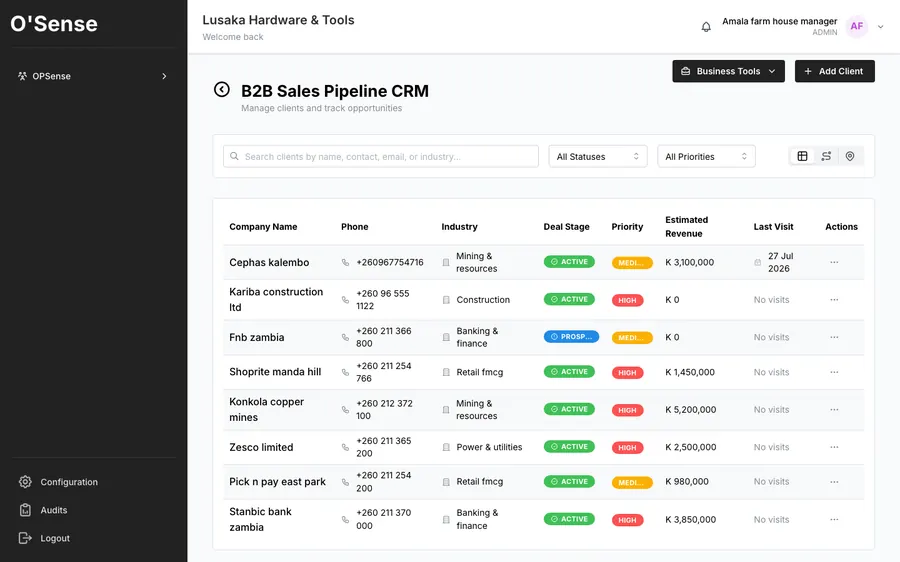Click the O'Sense logo
Image resolution: width=900 pixels, height=562 pixels.
54,24
